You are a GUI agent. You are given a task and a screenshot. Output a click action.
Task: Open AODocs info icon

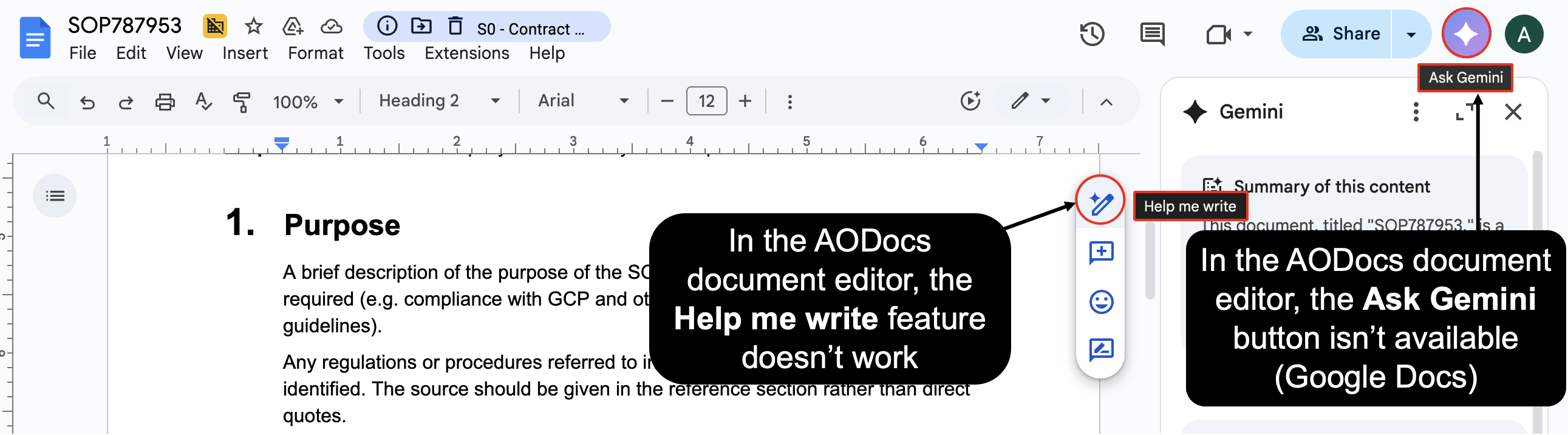coord(387,26)
